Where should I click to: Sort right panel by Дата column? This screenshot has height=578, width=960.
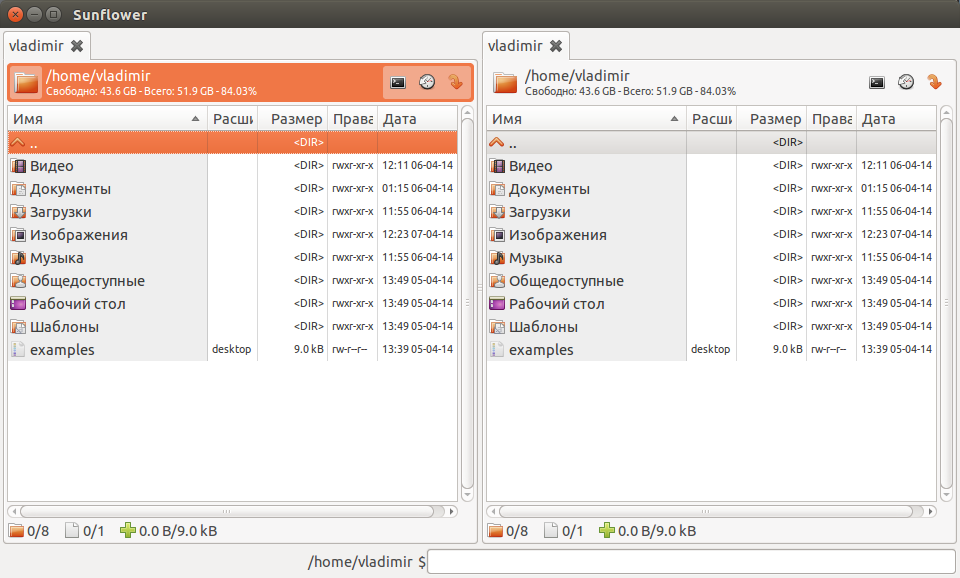point(896,119)
